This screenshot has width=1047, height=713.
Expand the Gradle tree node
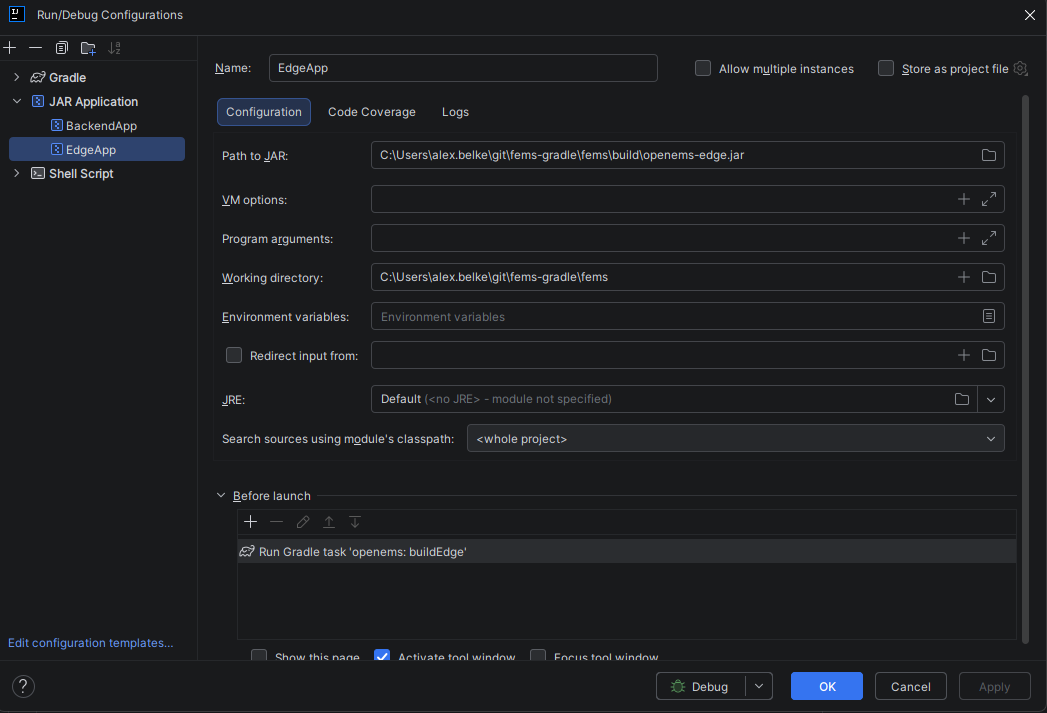[x=16, y=77]
